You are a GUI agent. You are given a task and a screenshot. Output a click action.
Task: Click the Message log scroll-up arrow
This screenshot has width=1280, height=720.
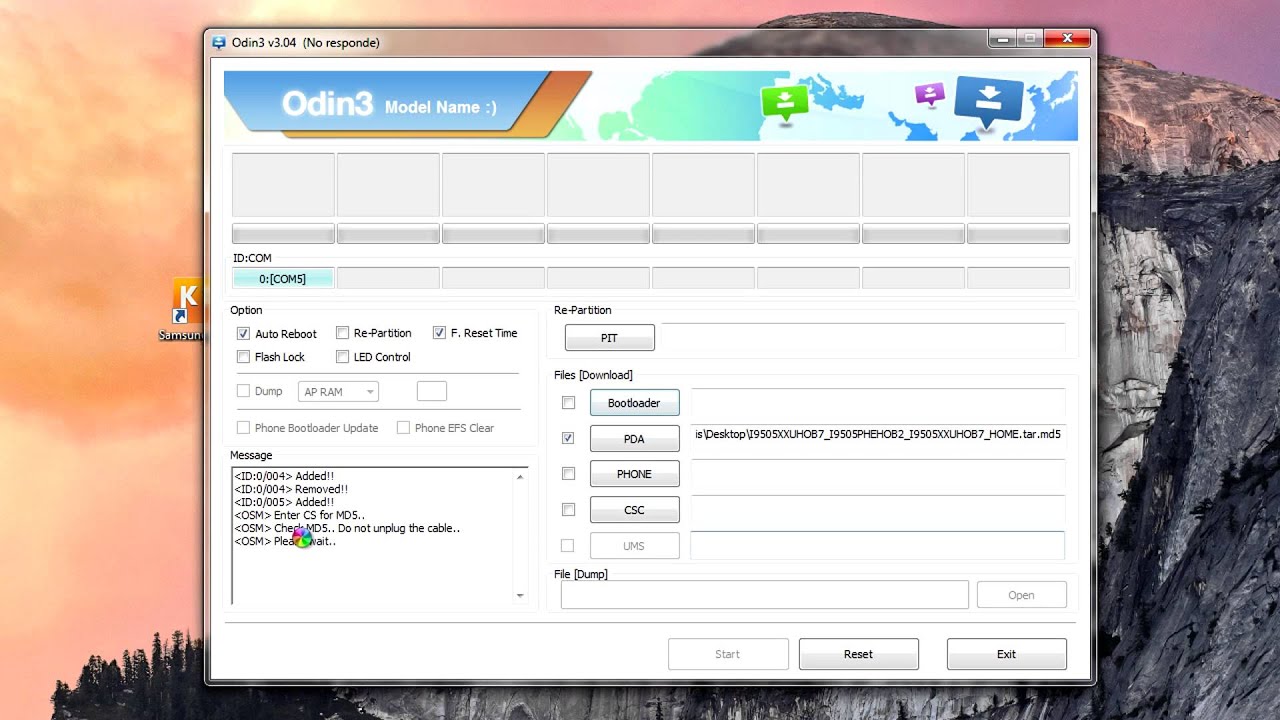tap(520, 477)
